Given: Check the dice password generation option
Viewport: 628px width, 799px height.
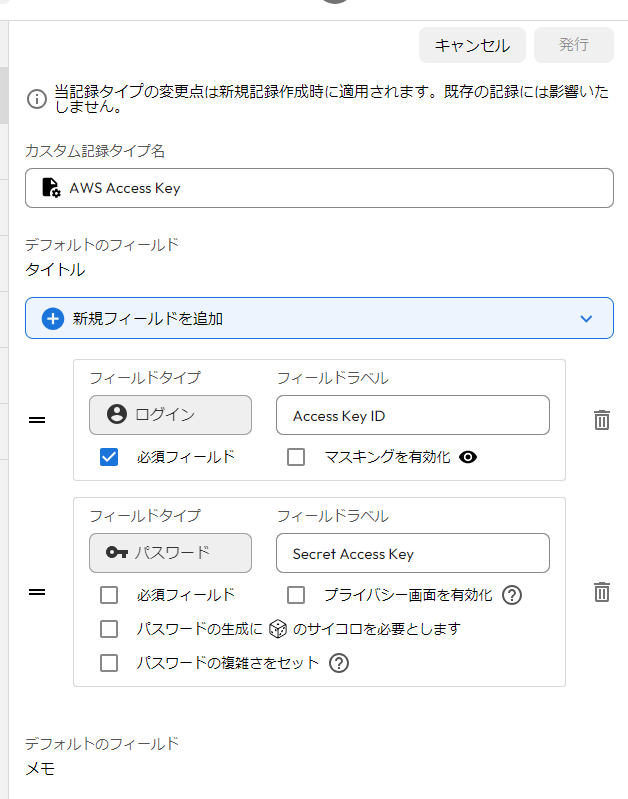Looking at the screenshot, I should coord(109,629).
